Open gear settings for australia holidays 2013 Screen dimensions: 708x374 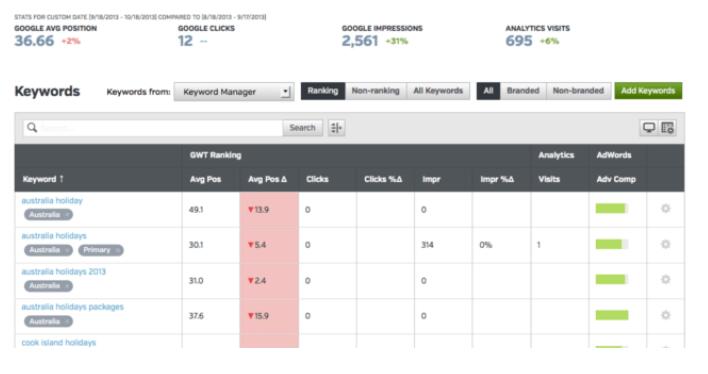[x=666, y=280]
